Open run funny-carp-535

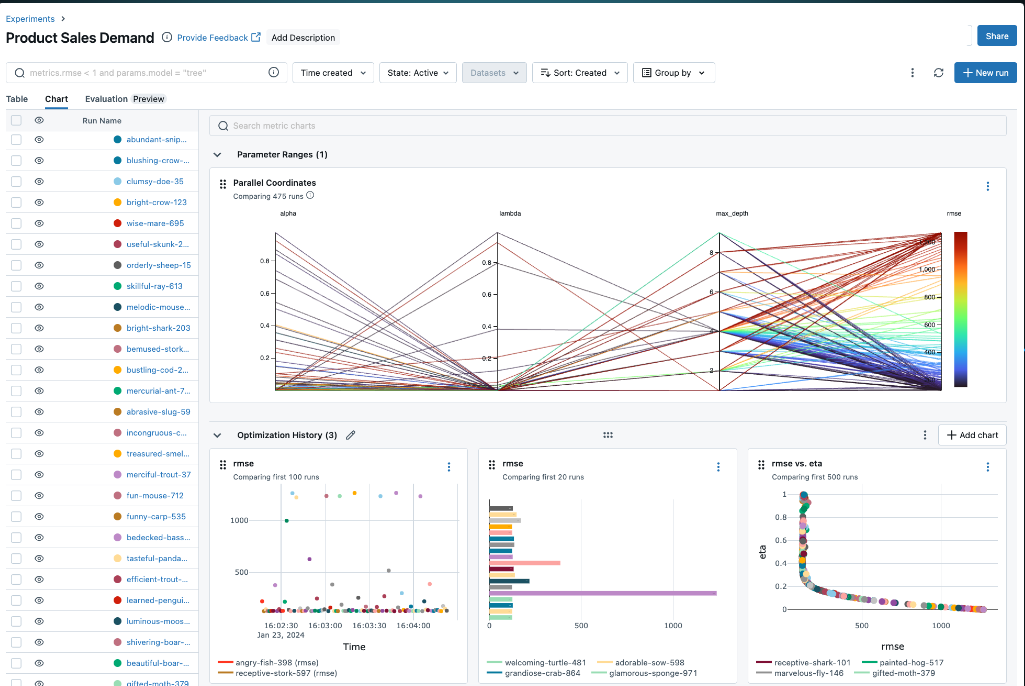point(156,516)
